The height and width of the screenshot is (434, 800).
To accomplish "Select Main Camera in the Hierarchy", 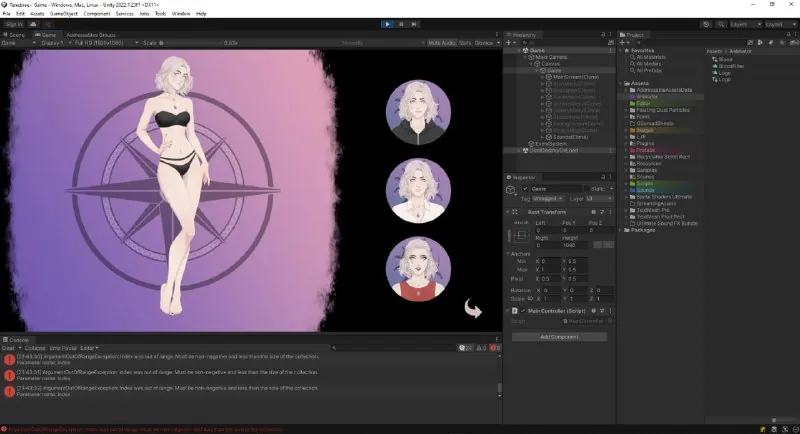I will (x=551, y=57).
